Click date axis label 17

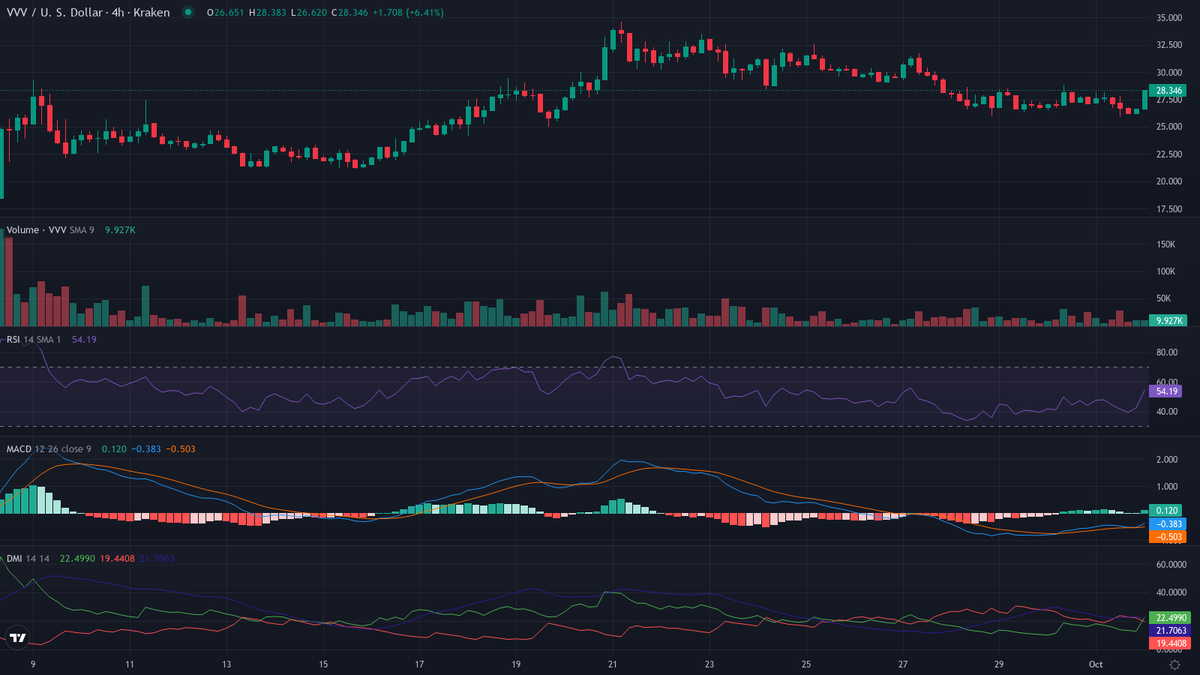(x=420, y=664)
